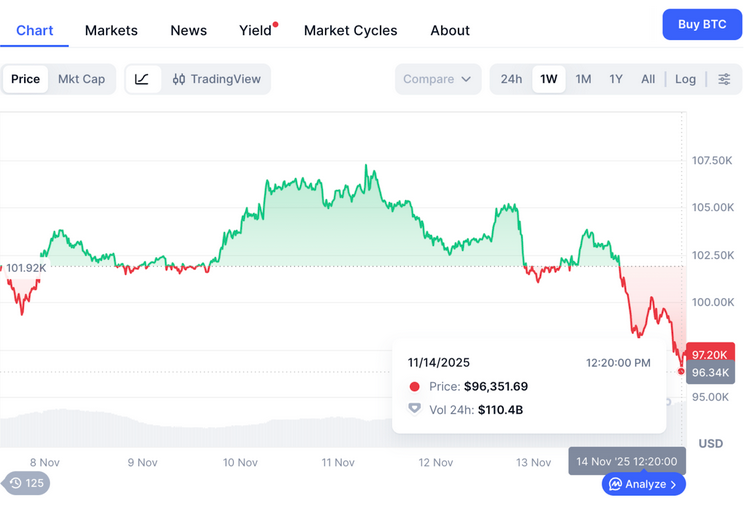Click the history 125 badge
The height and width of the screenshot is (514, 745).
[x=27, y=483]
